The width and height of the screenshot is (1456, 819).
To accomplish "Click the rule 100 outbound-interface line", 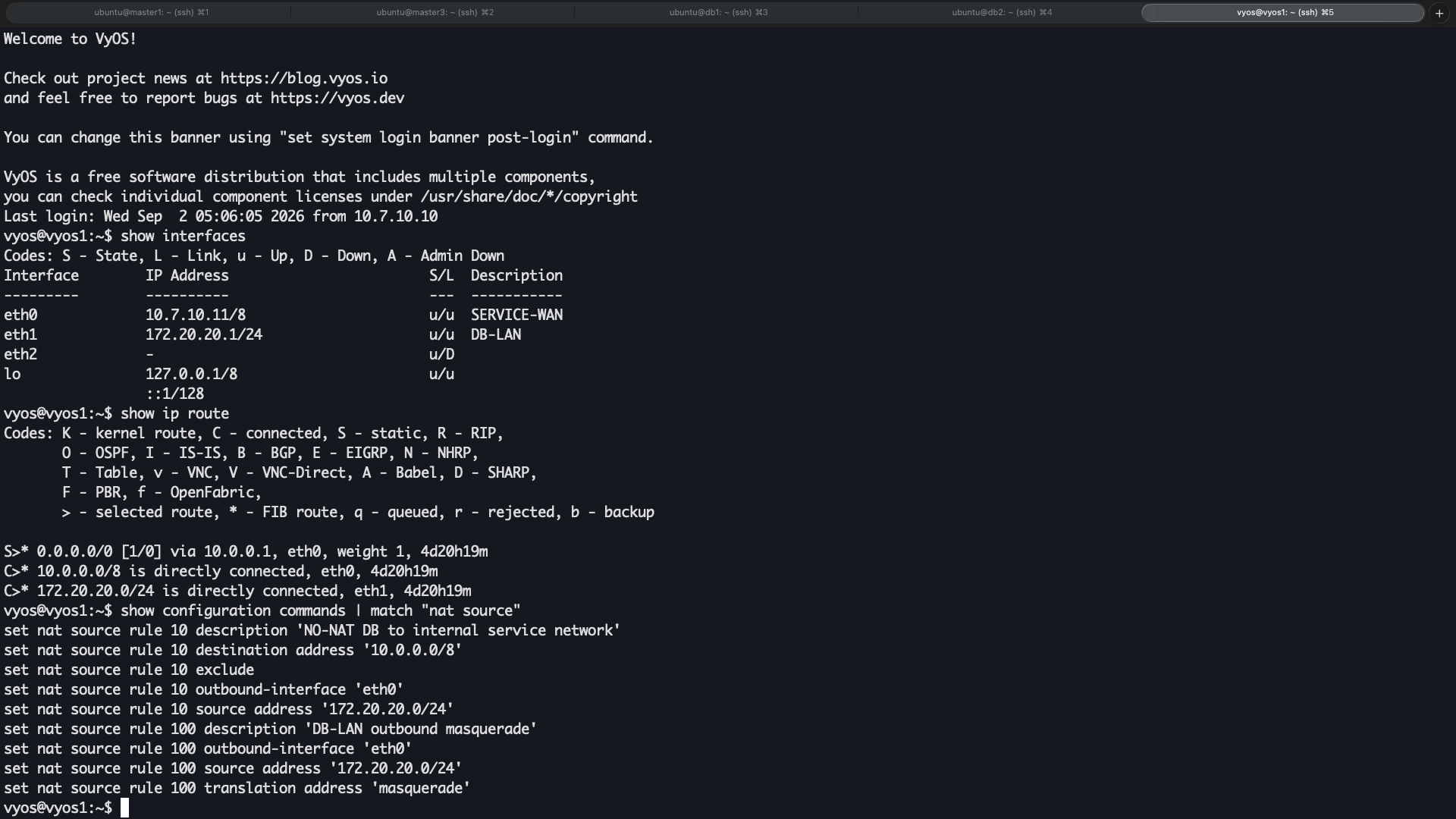I will [208, 748].
